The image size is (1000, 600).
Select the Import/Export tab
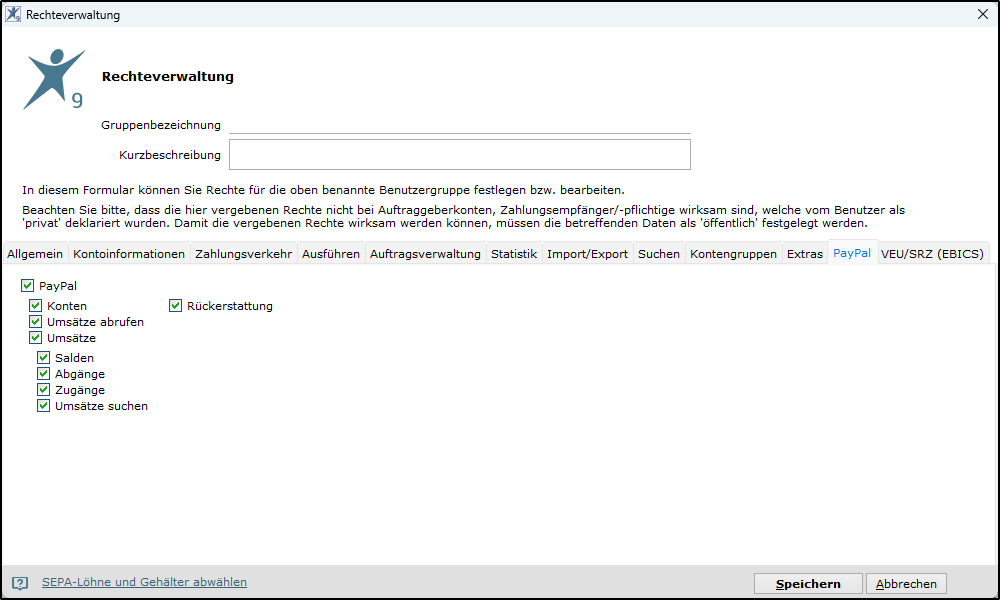(587, 254)
